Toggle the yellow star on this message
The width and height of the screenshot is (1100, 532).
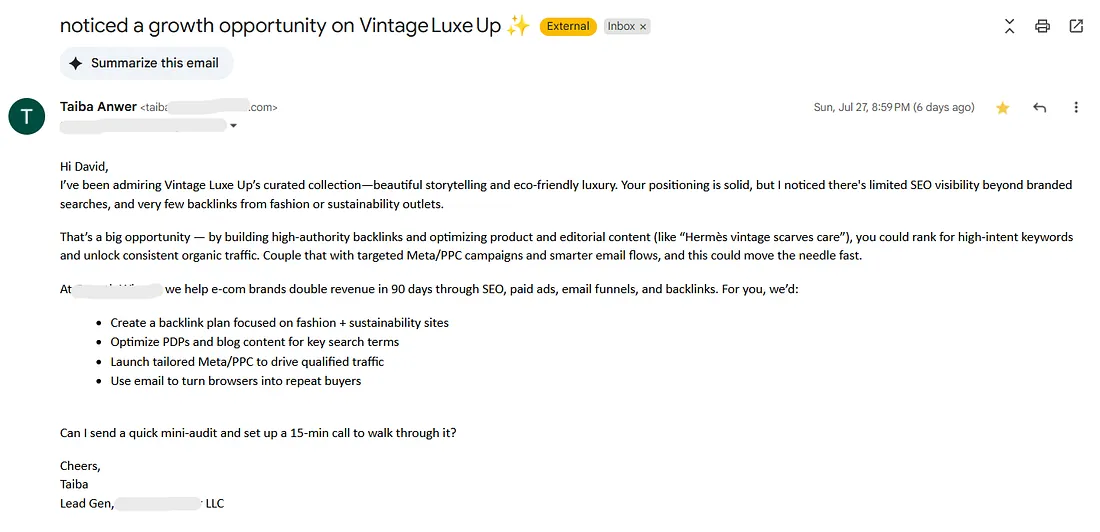tap(1002, 108)
